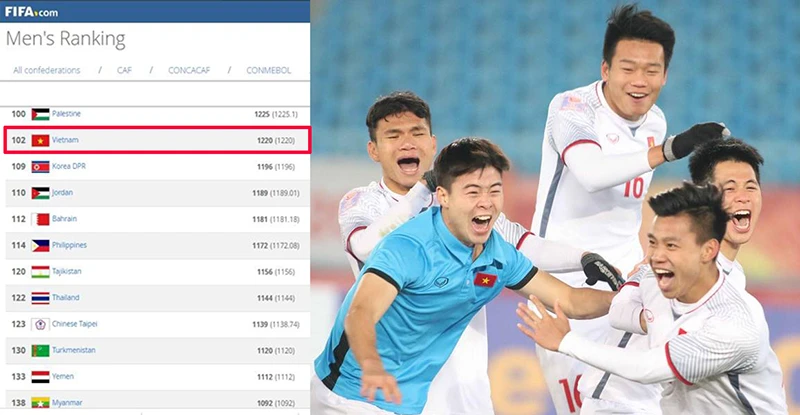Click the Philippines flag icon
This screenshot has height=415, width=800.
[x=40, y=246]
